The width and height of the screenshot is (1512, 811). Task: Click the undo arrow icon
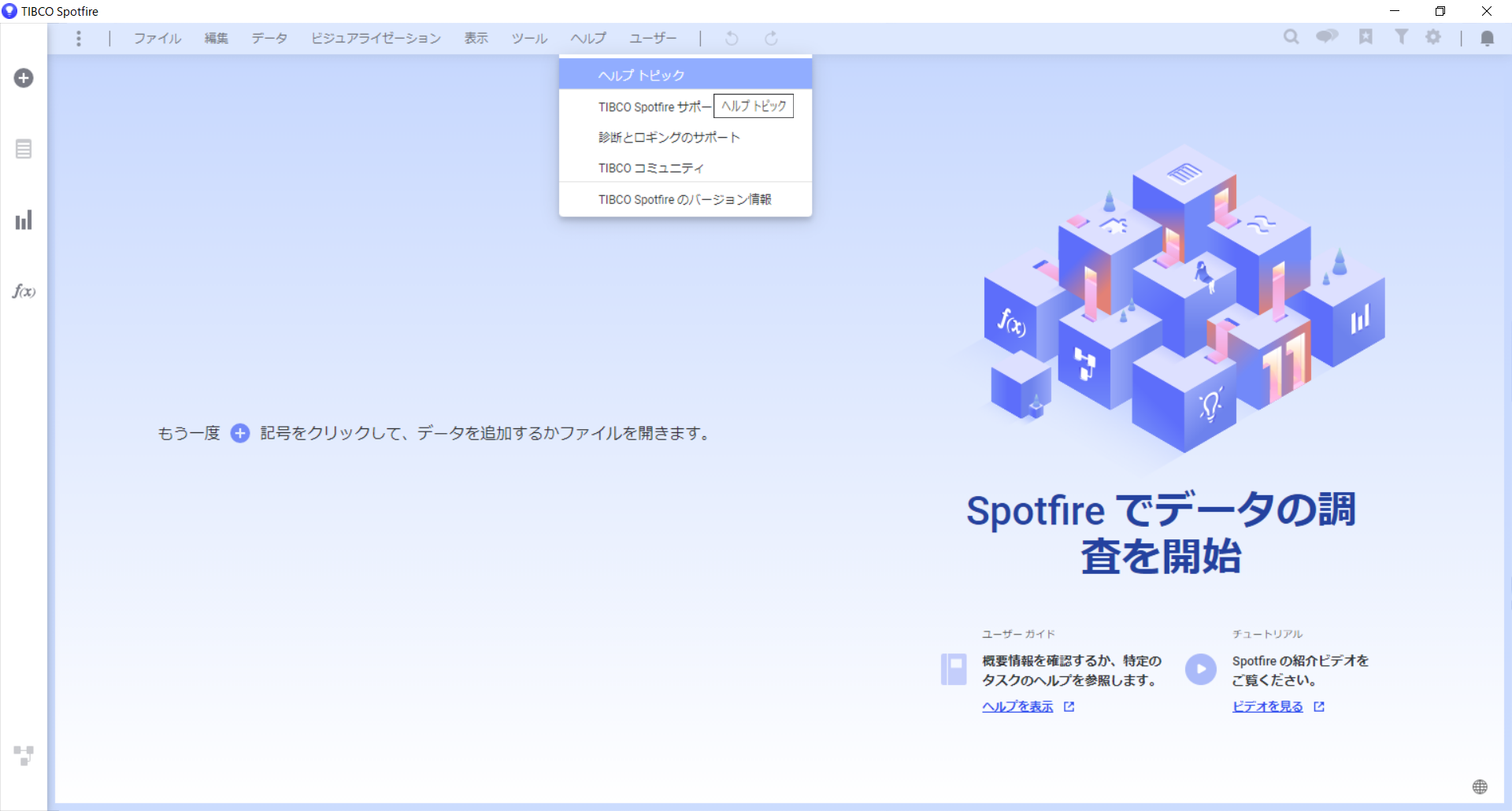732,38
